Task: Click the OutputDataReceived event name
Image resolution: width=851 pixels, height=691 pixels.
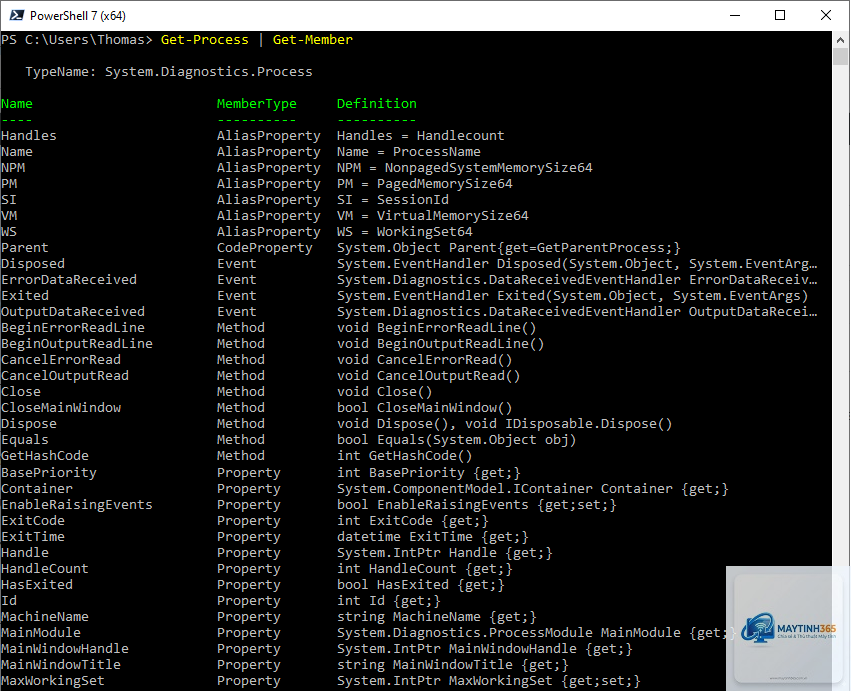Action: 73,312
